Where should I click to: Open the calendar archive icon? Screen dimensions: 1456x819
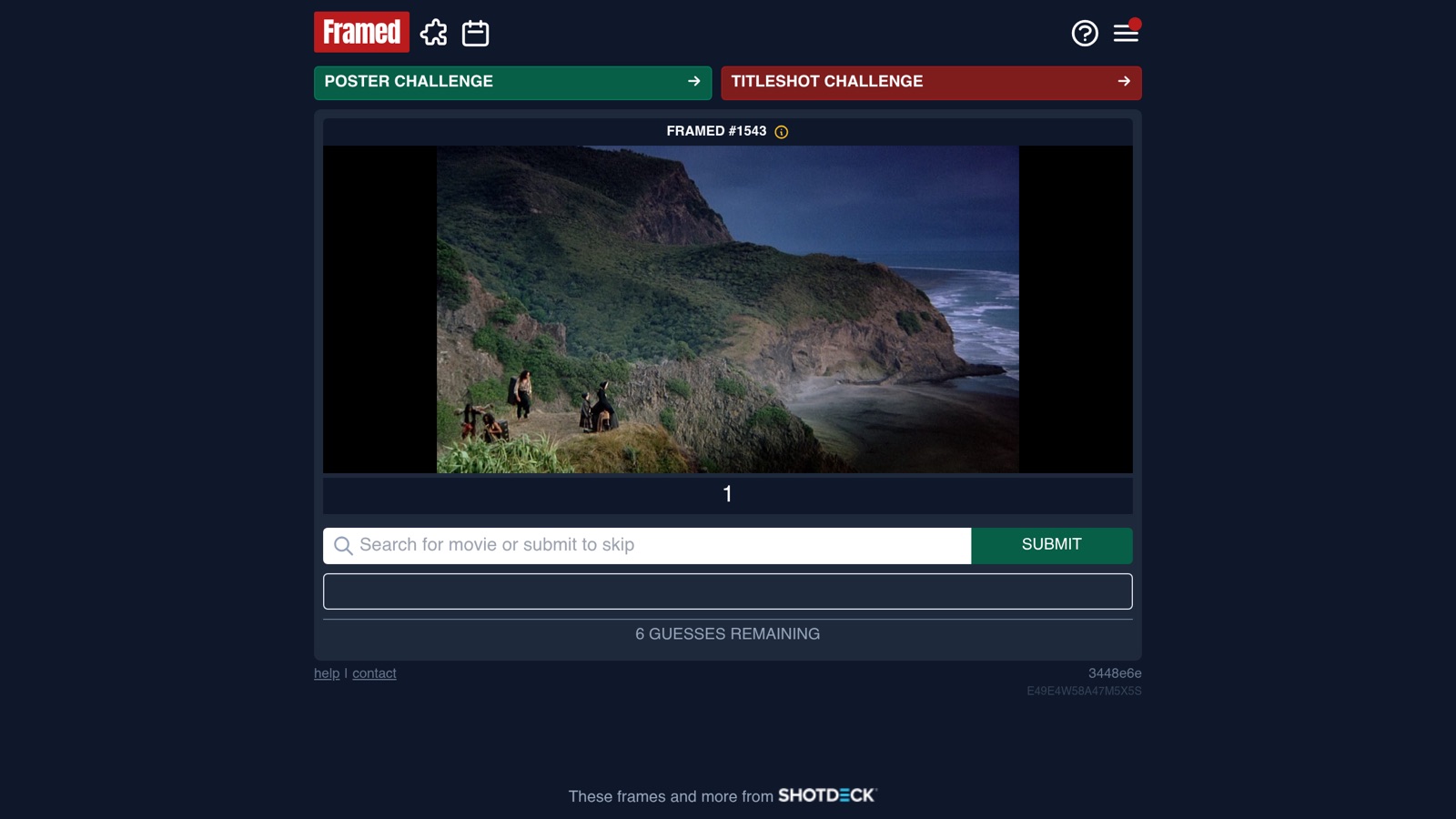pos(475,33)
